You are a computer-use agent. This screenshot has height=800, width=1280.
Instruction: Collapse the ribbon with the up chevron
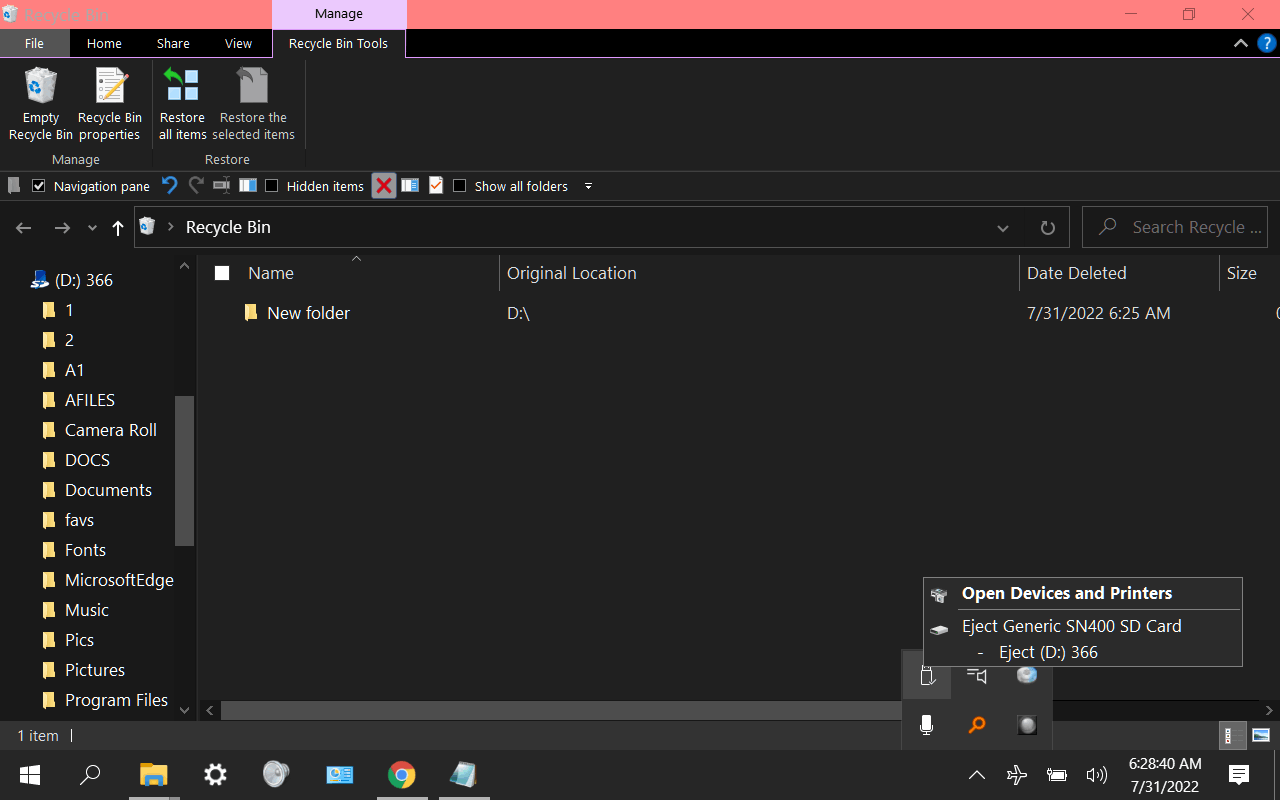[1240, 43]
